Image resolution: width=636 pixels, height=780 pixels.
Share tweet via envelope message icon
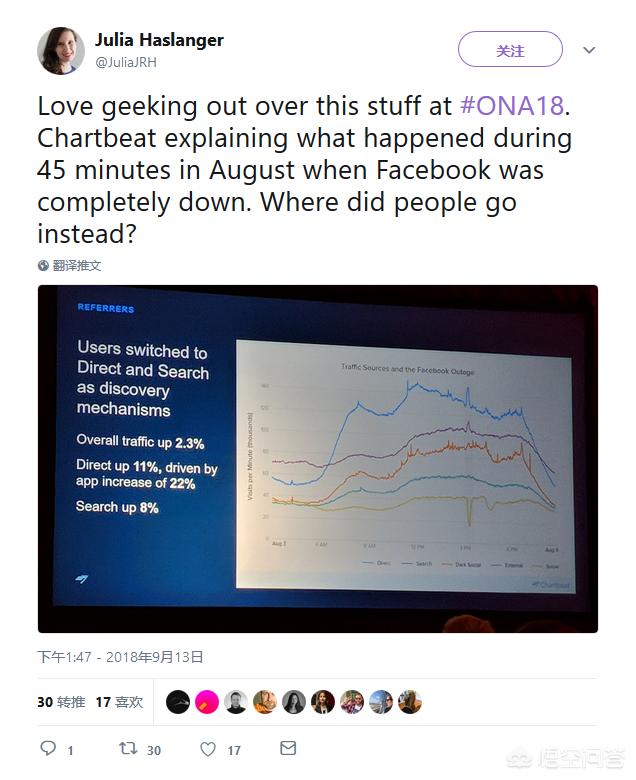click(x=288, y=748)
